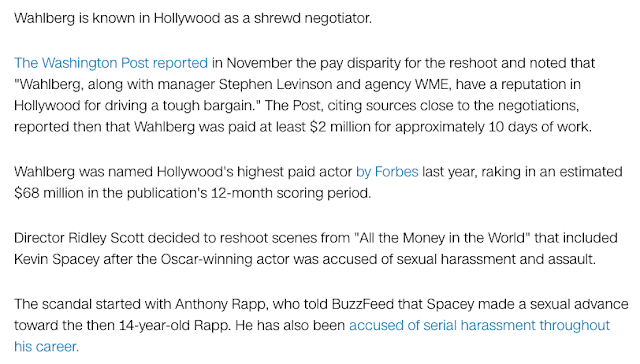Follow the "by Forbes" hyperlink
This screenshot has width=640, height=364.
click(x=387, y=172)
